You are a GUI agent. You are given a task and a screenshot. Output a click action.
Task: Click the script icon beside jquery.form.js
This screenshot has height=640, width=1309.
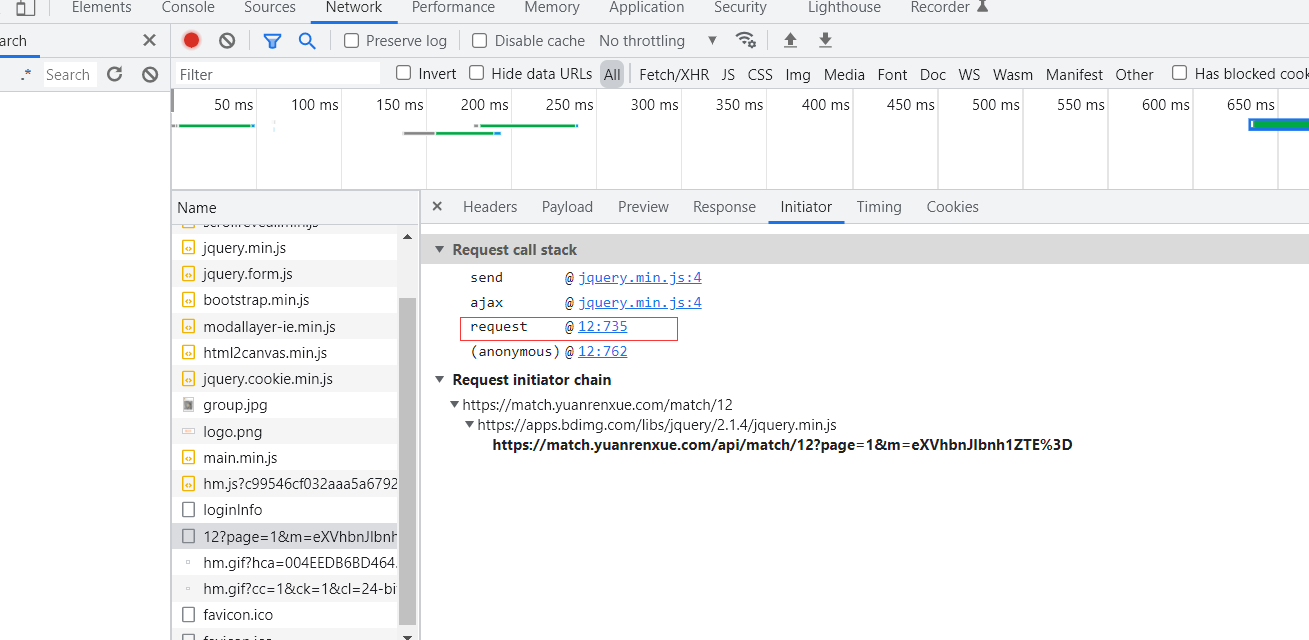[x=188, y=273]
